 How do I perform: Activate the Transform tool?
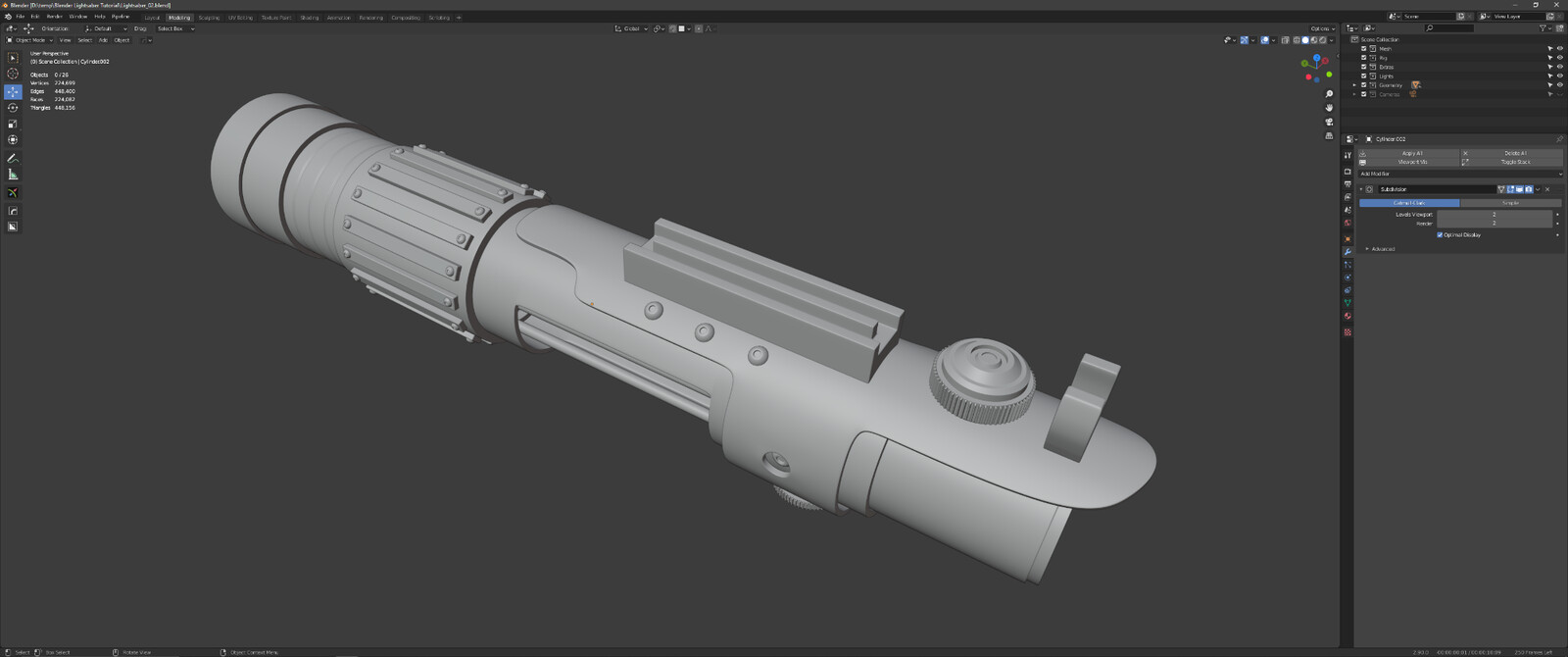(13, 139)
